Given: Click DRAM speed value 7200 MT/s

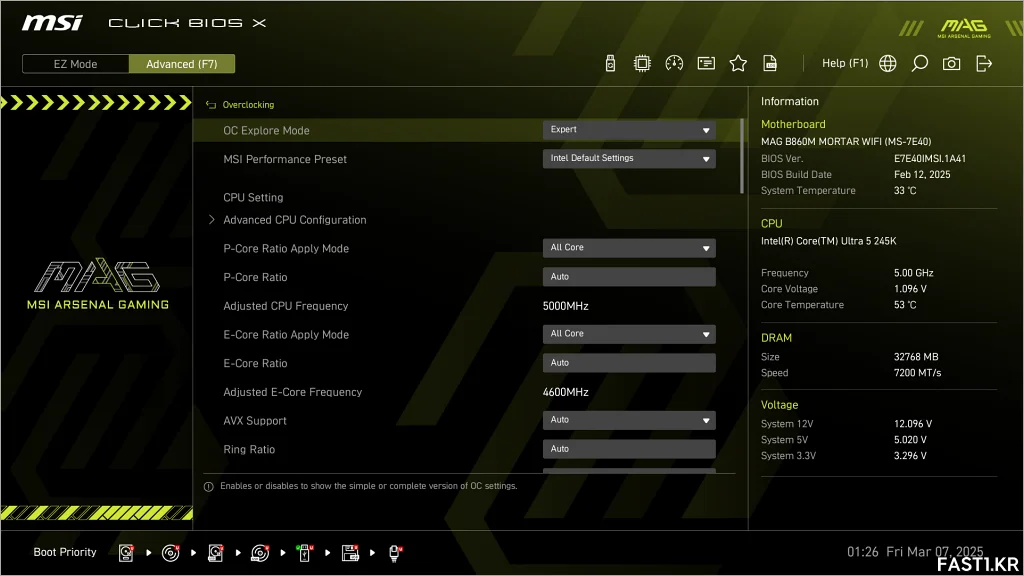Looking at the screenshot, I should 918,373.
